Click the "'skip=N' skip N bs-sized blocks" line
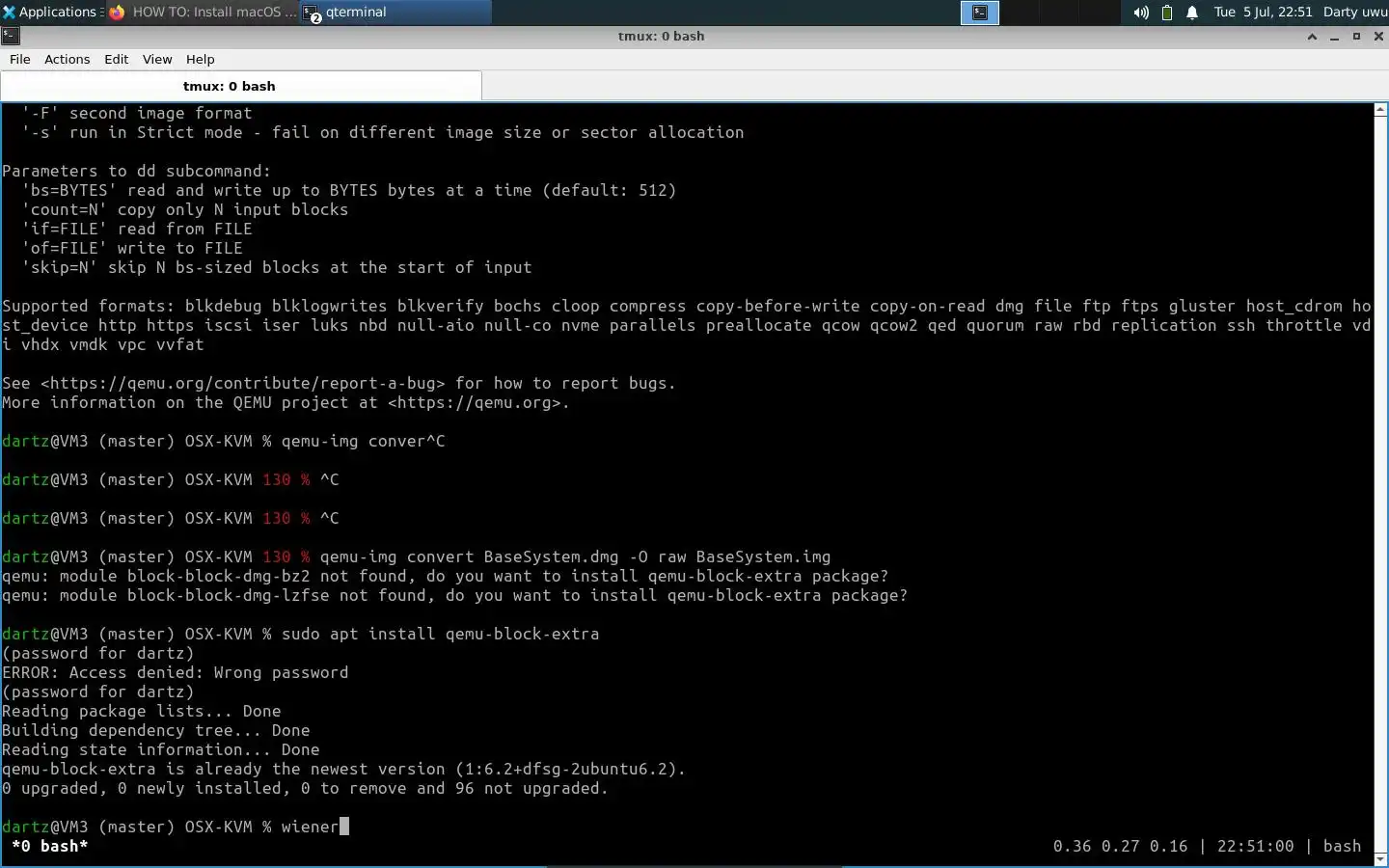This screenshot has height=868, width=1389. click(x=277, y=267)
